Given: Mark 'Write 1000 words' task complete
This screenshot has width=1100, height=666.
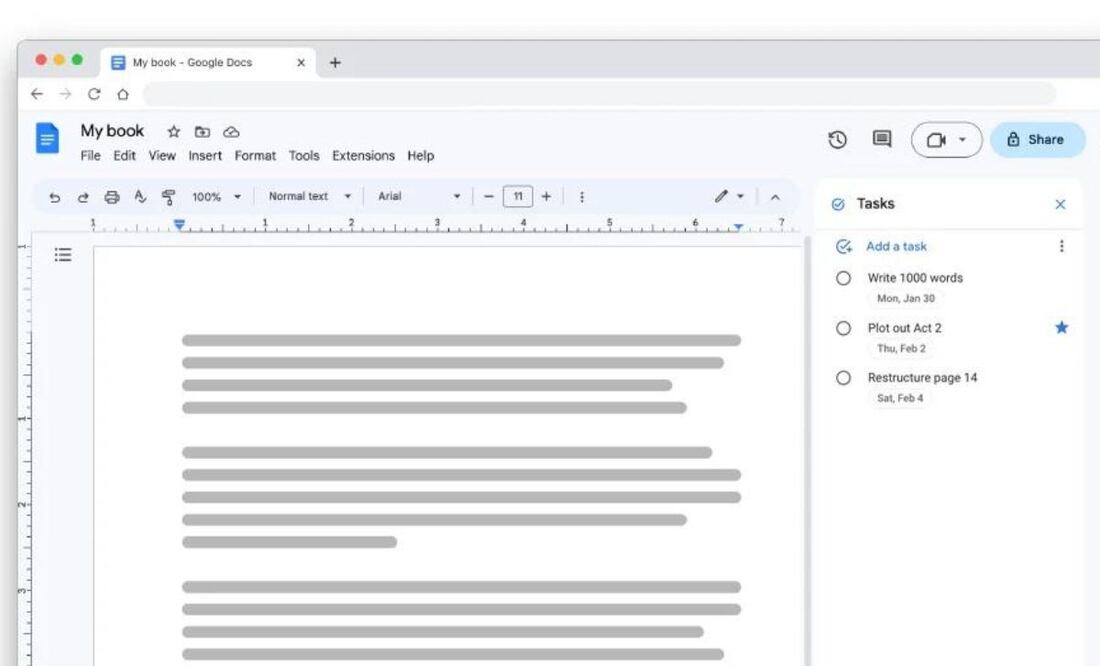Looking at the screenshot, I should point(843,278).
